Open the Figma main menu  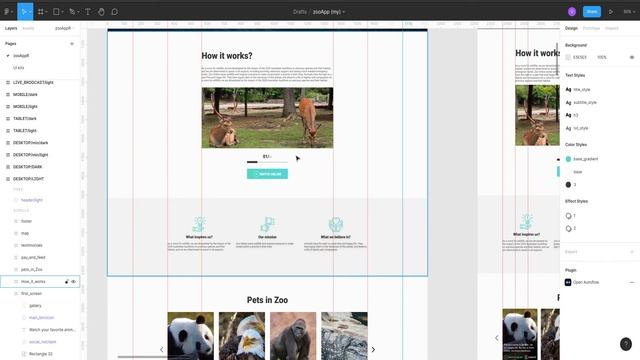(x=8, y=12)
